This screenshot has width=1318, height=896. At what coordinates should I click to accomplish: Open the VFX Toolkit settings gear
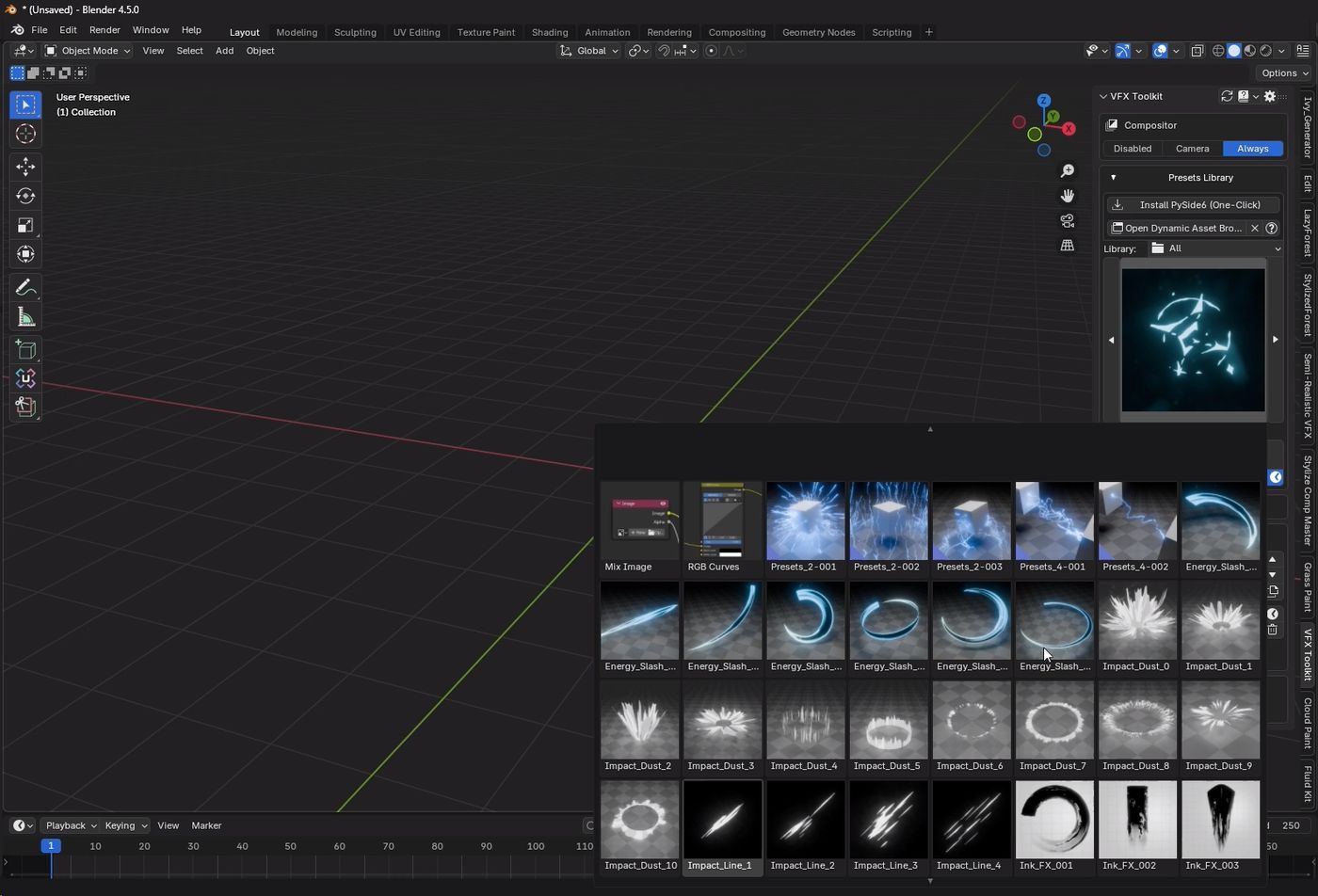pos(1269,96)
